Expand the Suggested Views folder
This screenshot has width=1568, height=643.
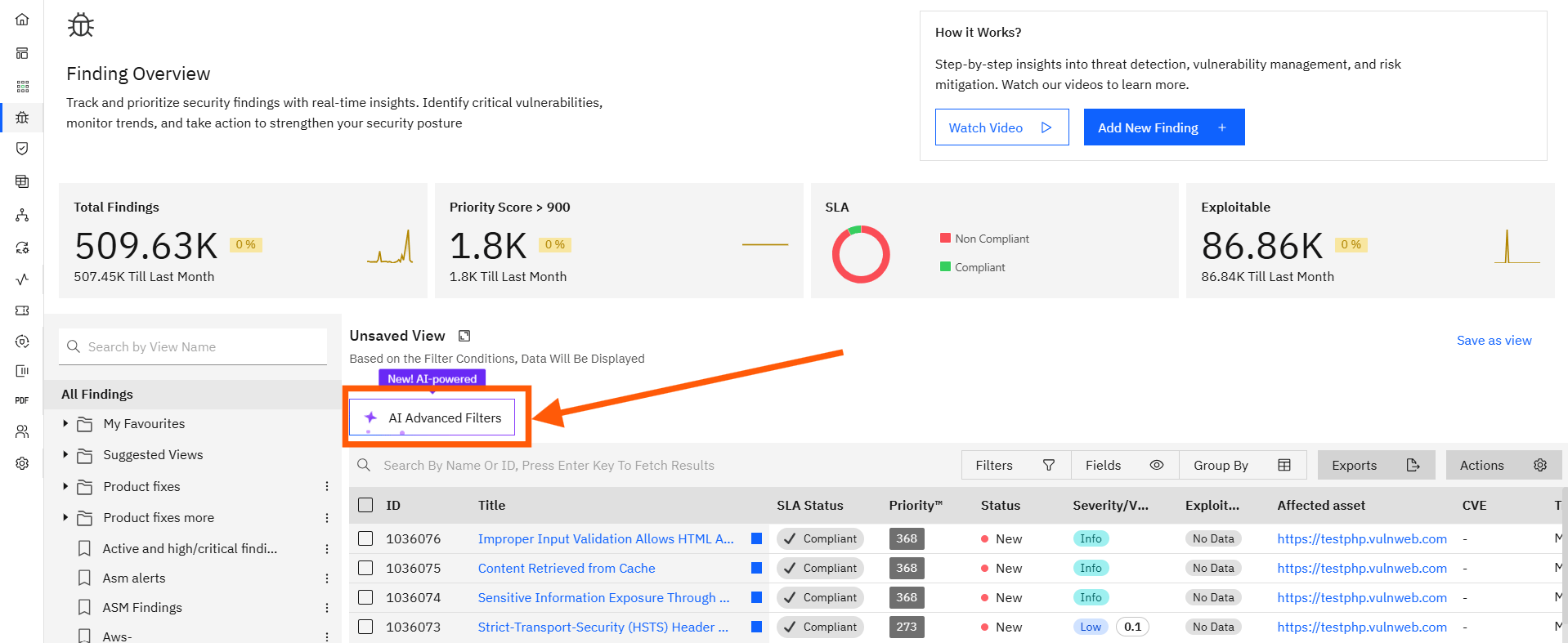[65, 454]
